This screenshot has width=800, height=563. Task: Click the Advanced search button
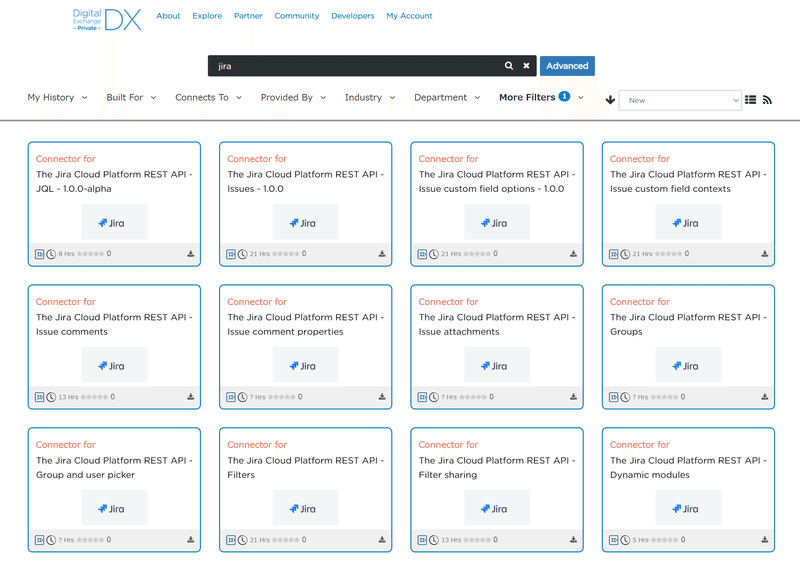(567, 66)
